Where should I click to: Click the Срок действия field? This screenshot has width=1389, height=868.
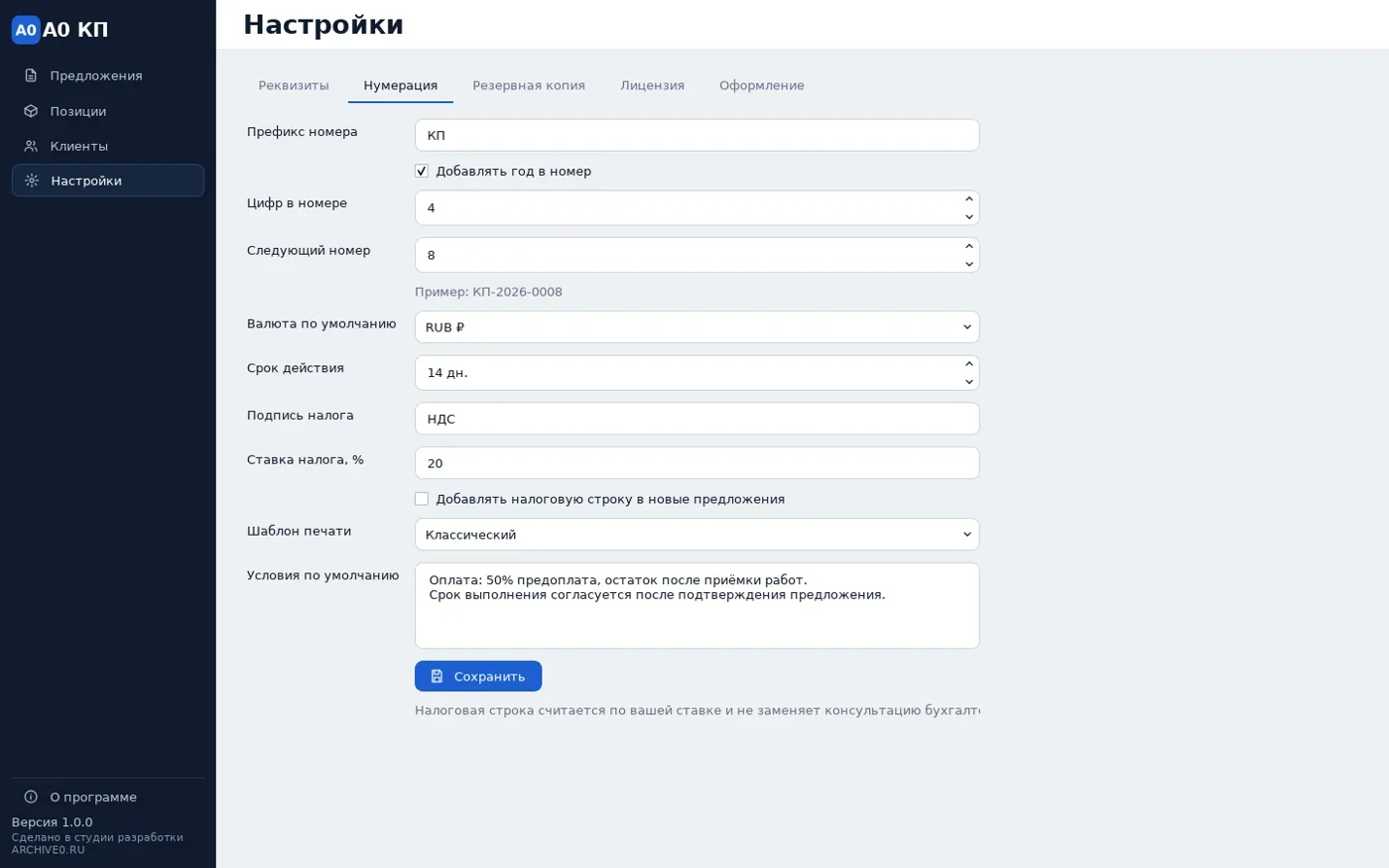point(696,373)
